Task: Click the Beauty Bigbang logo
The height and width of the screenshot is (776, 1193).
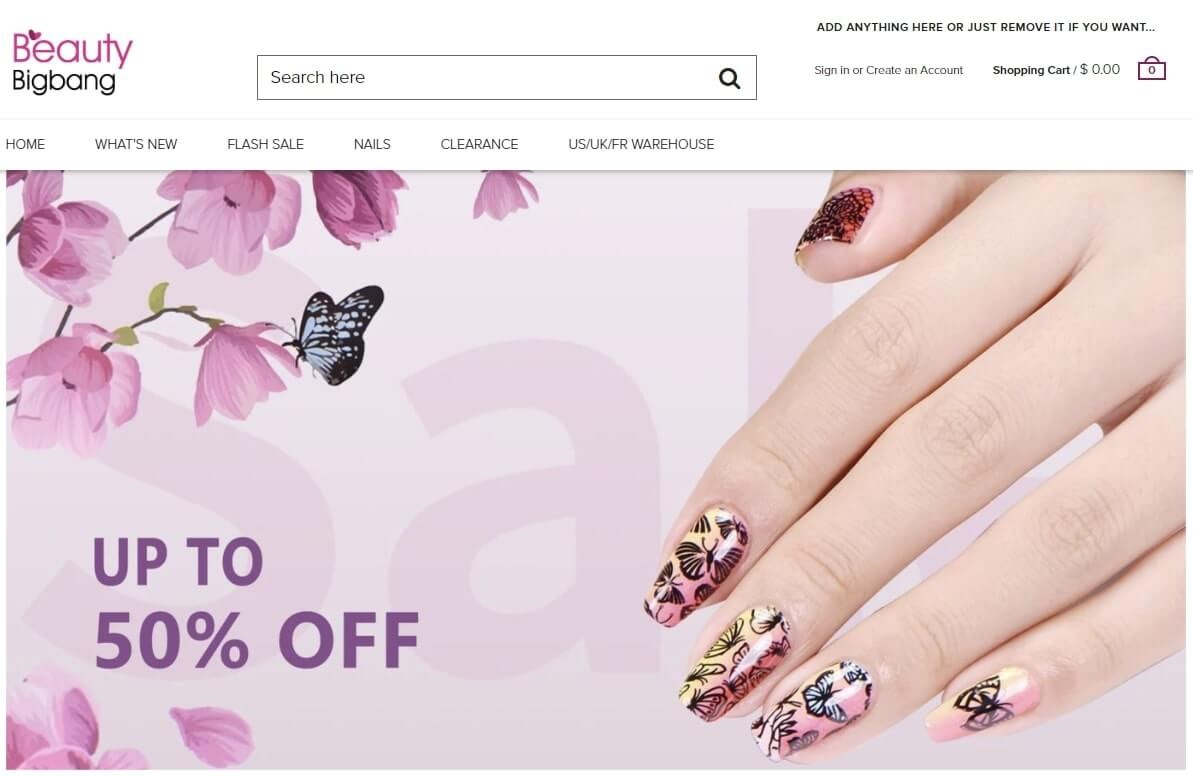Action: [x=72, y=62]
